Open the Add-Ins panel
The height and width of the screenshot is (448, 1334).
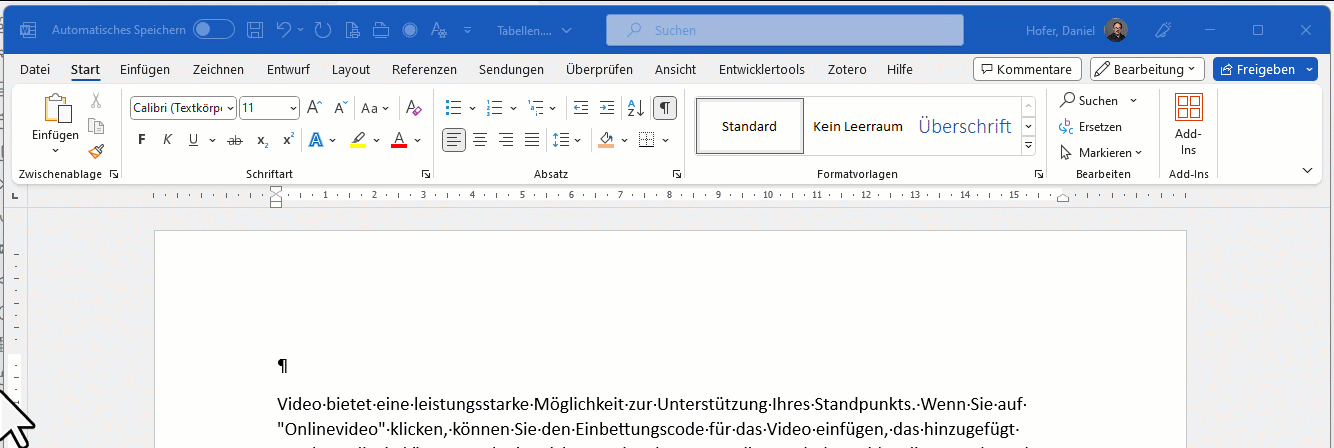tap(1188, 125)
